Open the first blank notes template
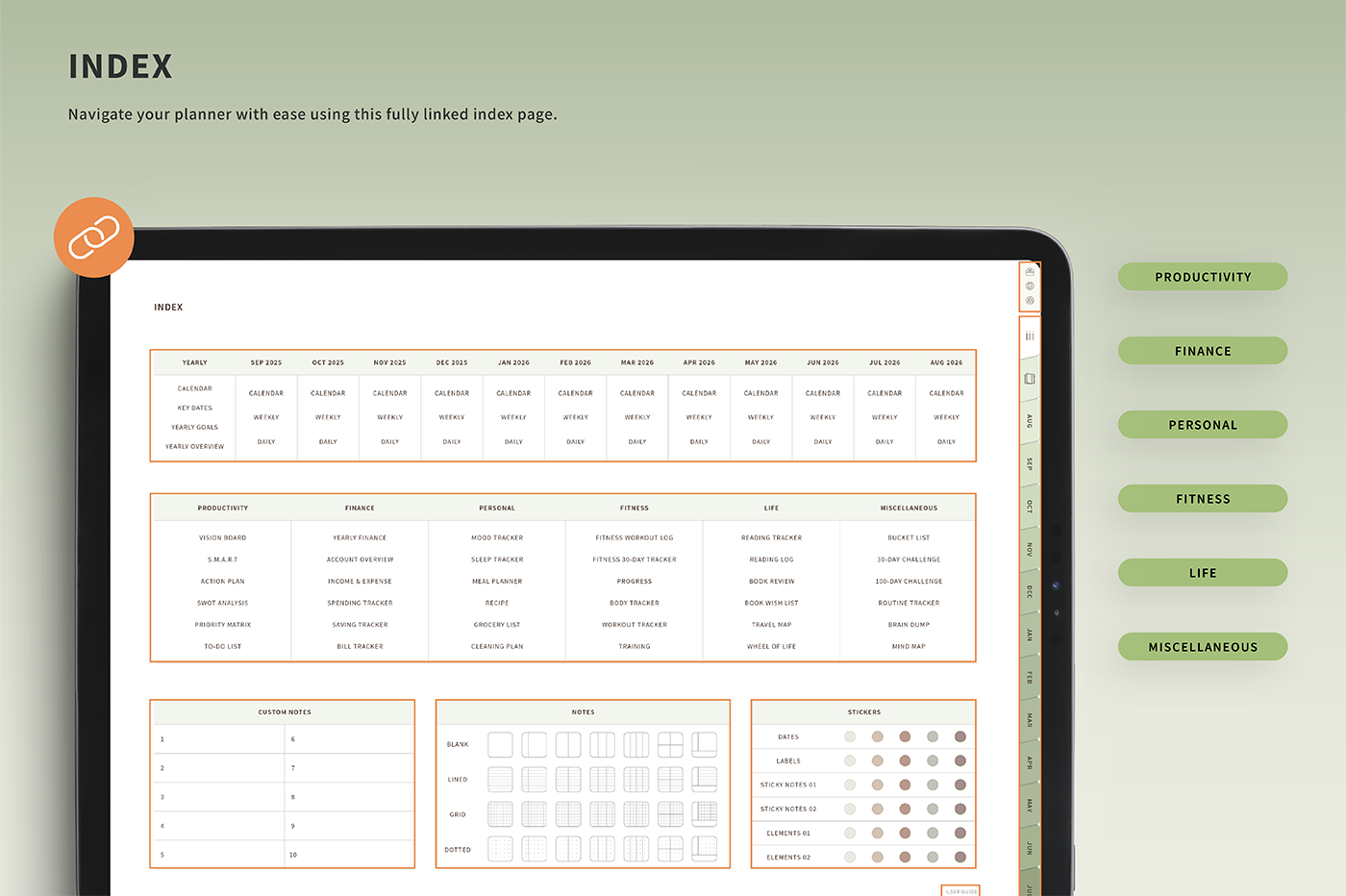This screenshot has height=896, width=1346. (500, 744)
